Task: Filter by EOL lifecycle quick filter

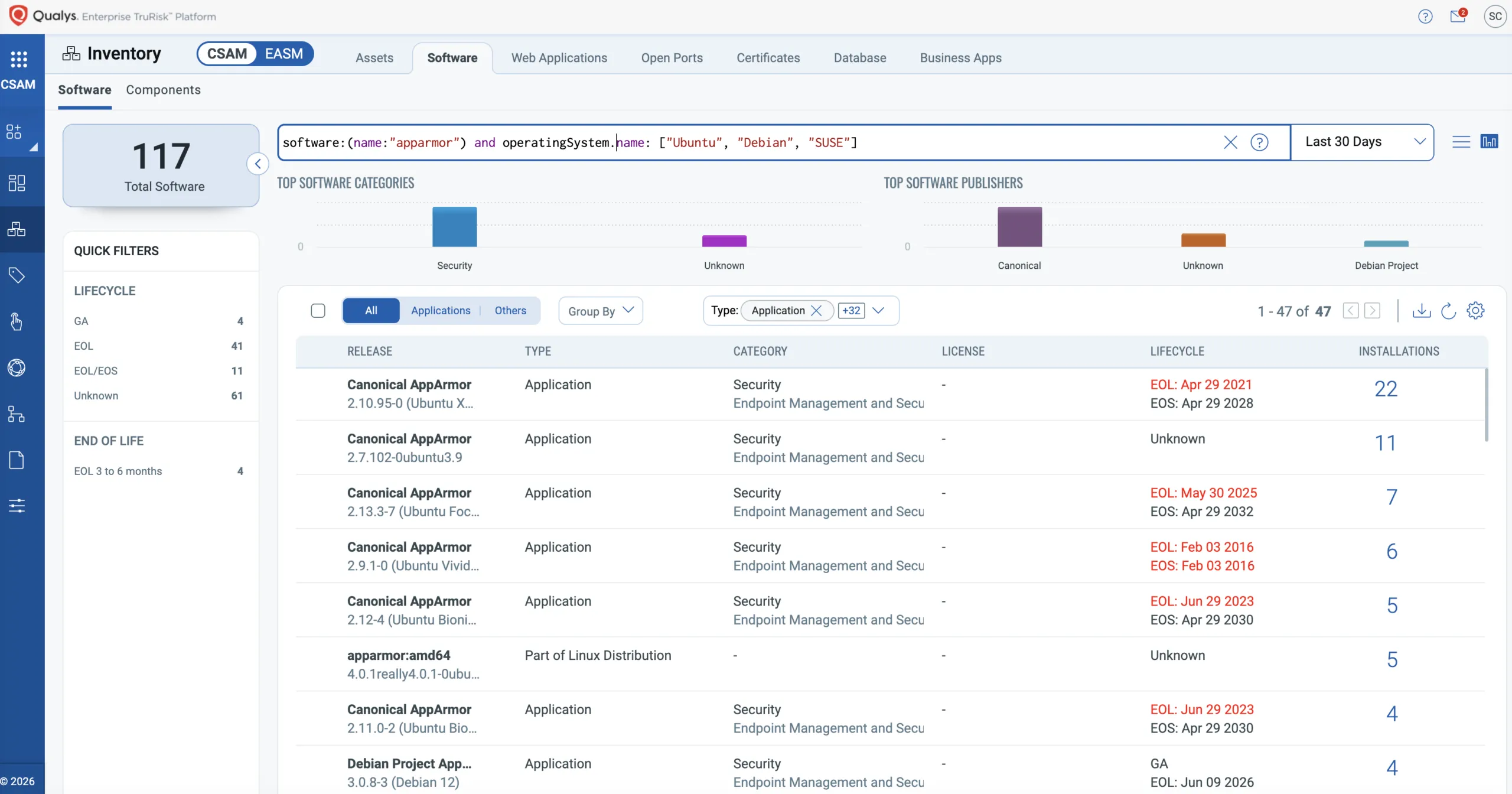Action: click(x=83, y=346)
